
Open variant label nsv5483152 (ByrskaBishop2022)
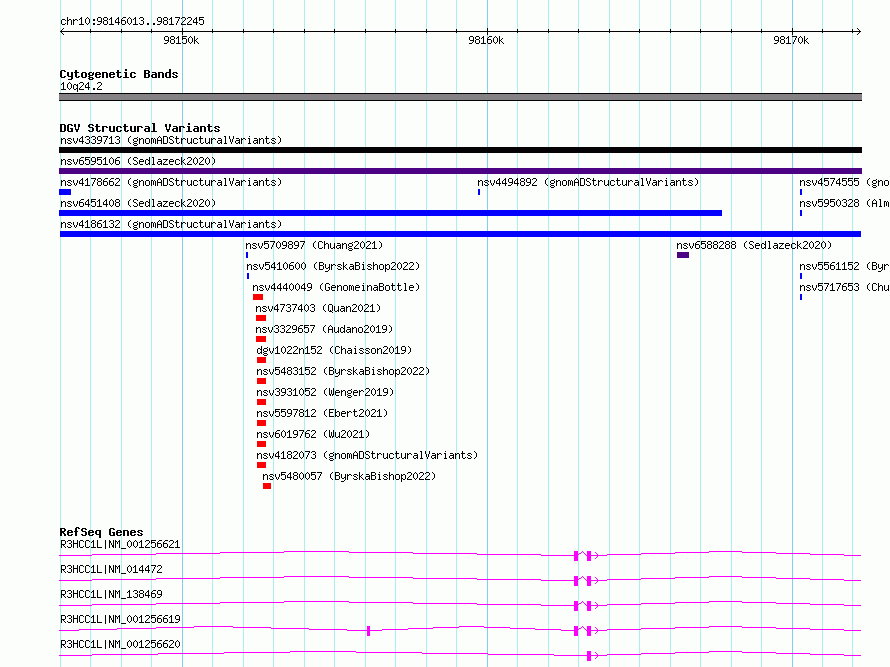[343, 371]
